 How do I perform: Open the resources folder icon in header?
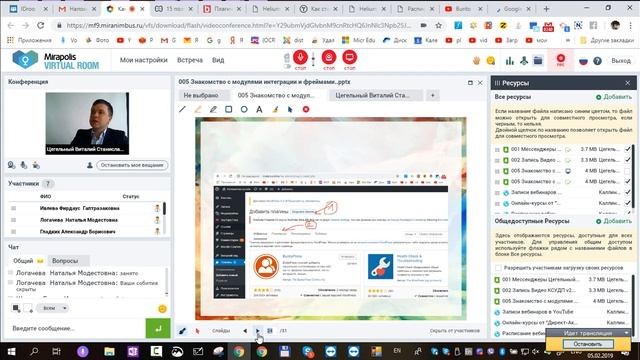click(538, 61)
